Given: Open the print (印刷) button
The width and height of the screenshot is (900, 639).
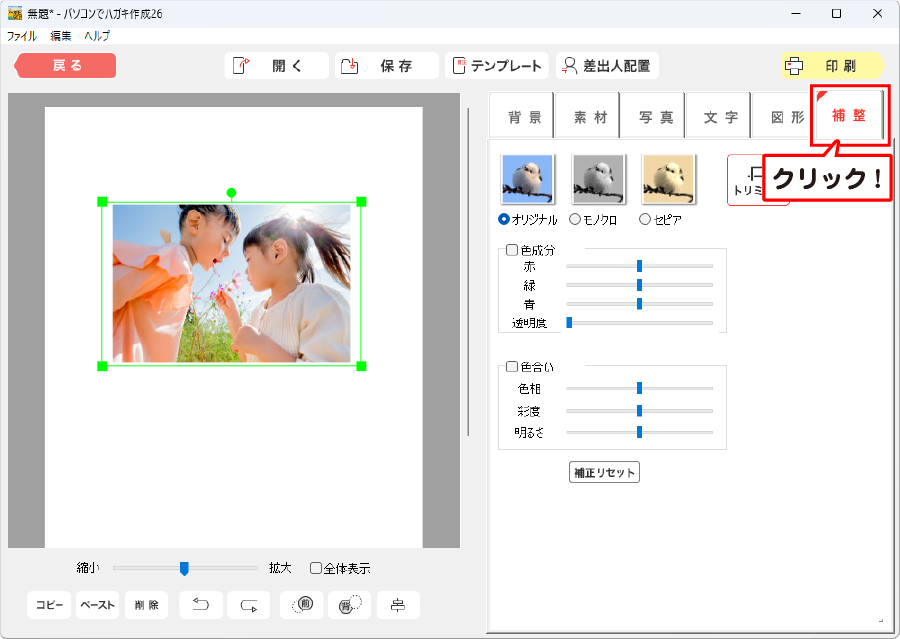Looking at the screenshot, I should 832,66.
